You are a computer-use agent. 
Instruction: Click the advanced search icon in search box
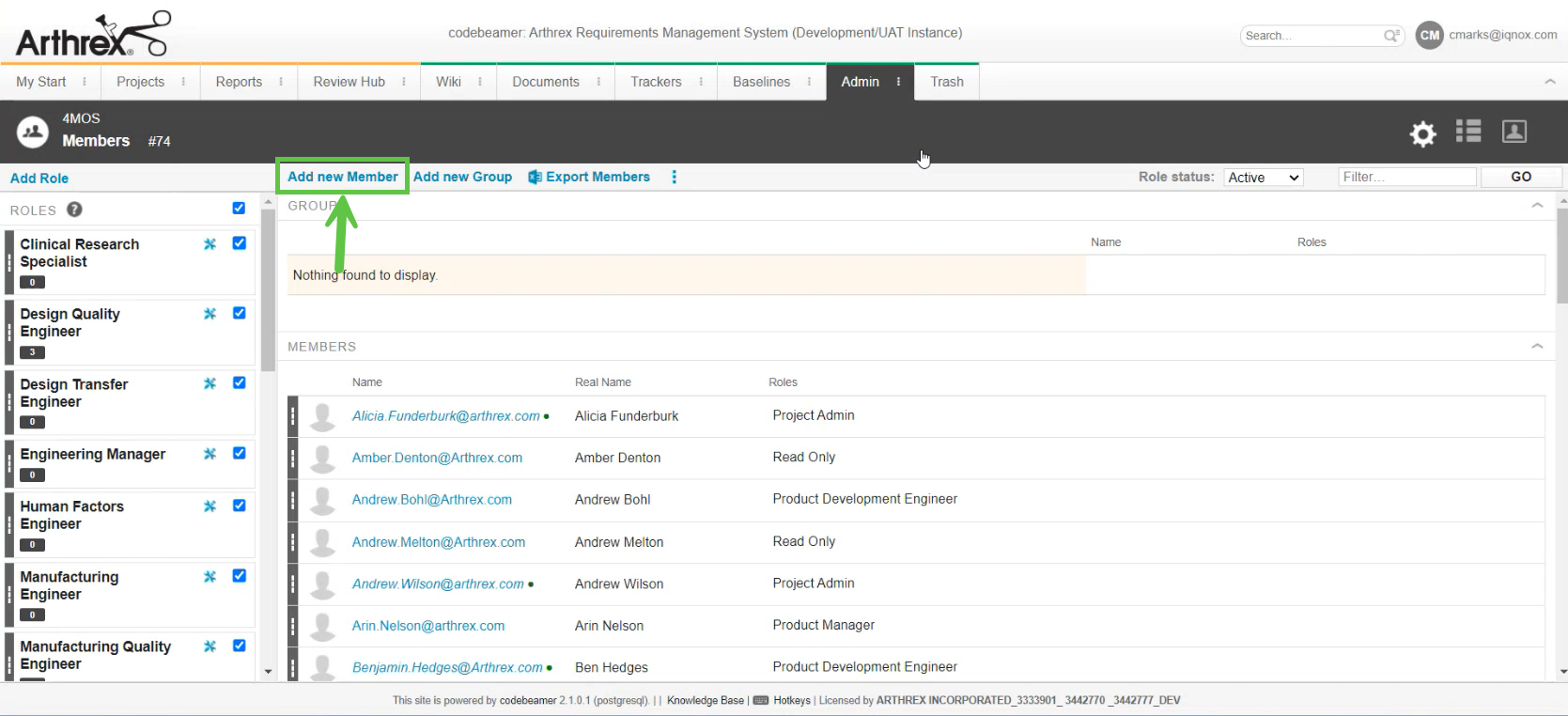(x=1391, y=36)
